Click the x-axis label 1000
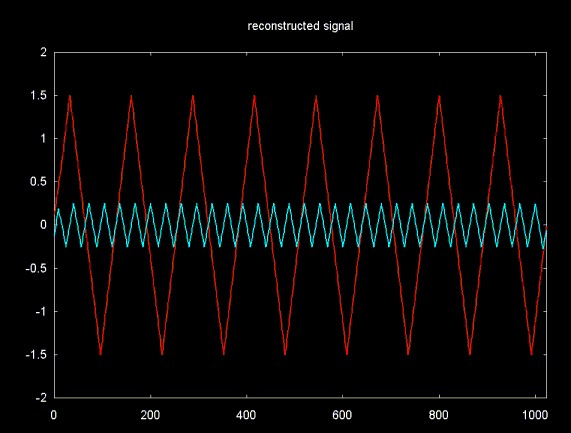Image resolution: width=571 pixels, height=433 pixels. coord(535,415)
